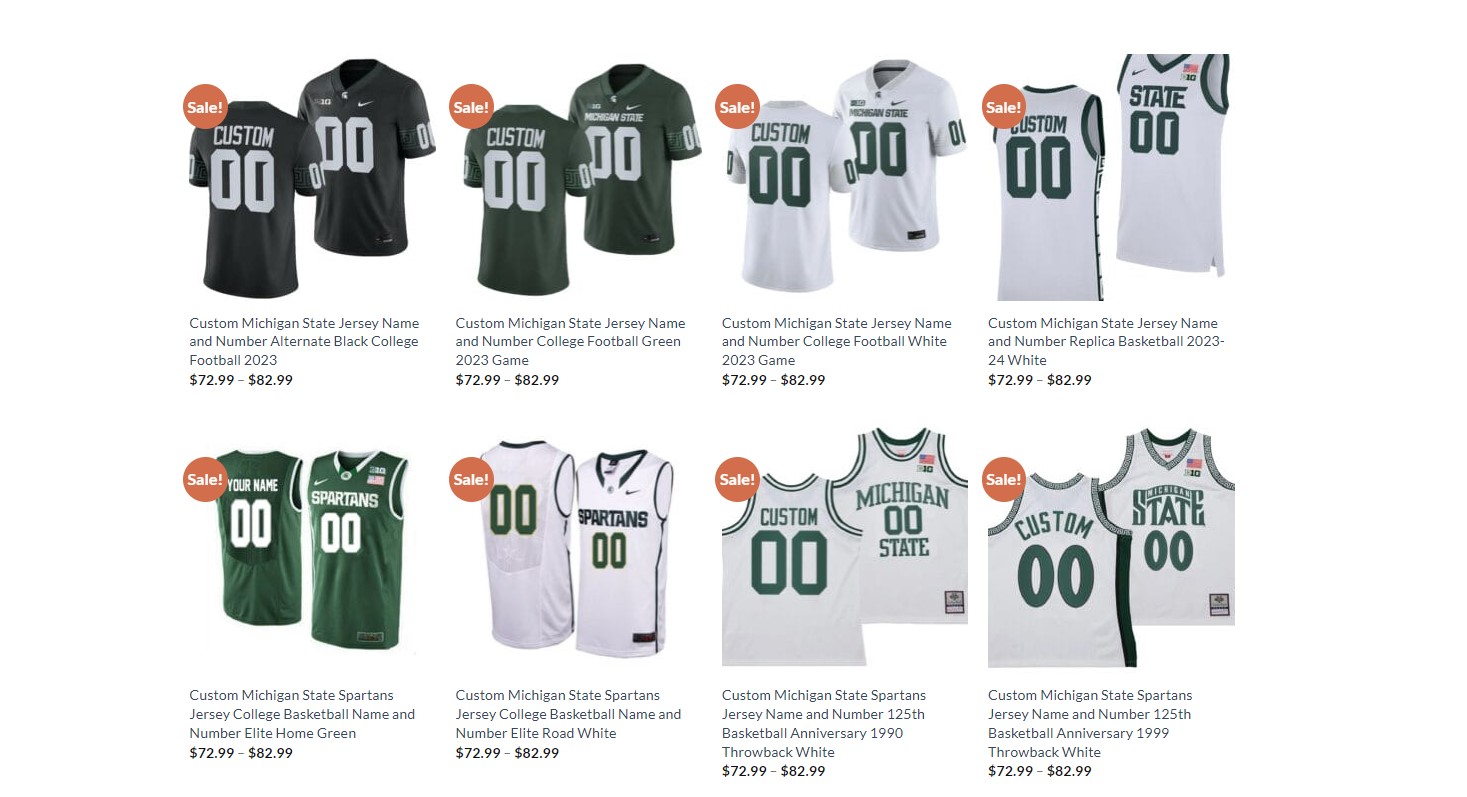
Task: Open the 1999 Throwback White jersey title link
Action: pos(1090,723)
